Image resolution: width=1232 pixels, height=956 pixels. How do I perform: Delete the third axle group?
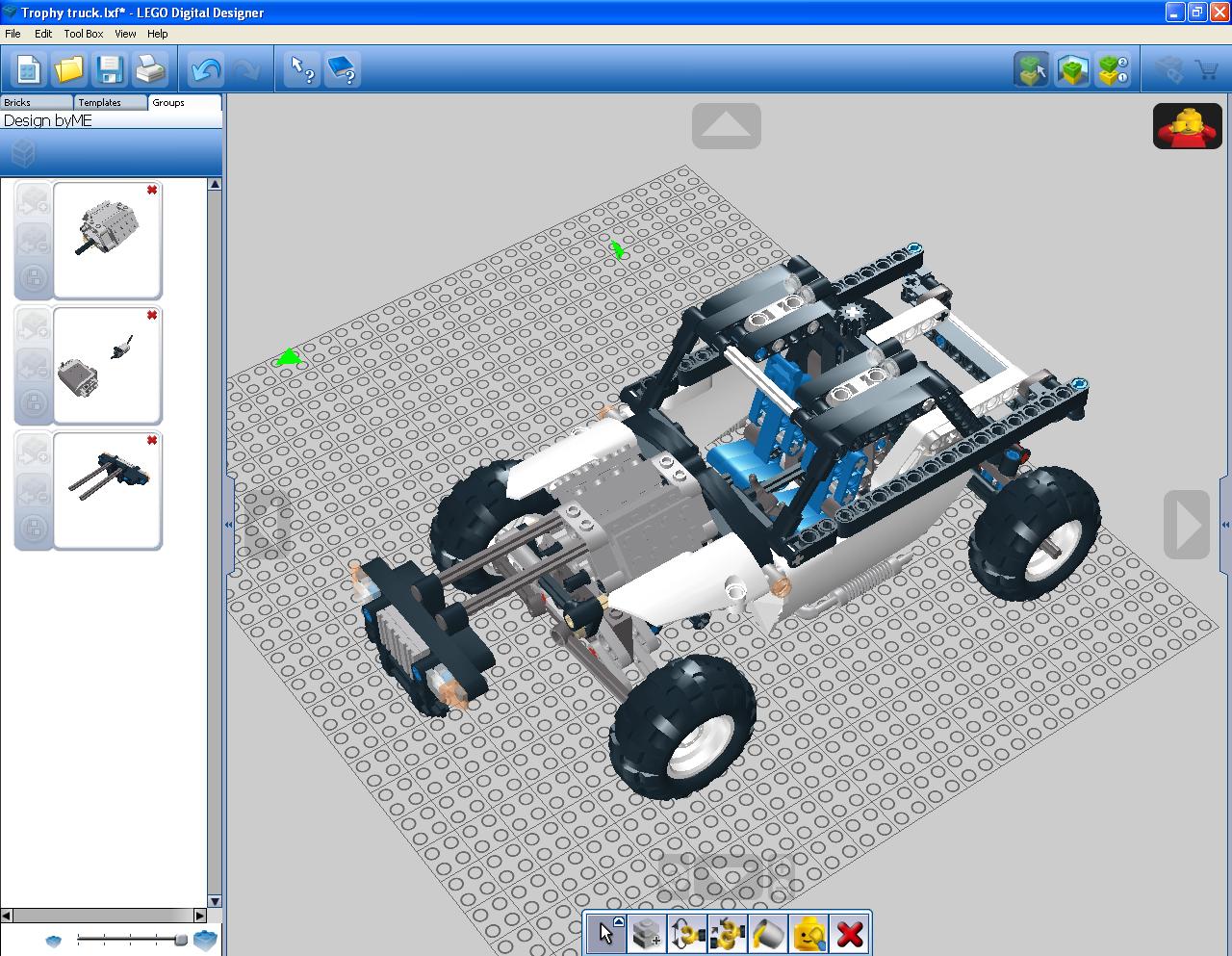point(152,440)
